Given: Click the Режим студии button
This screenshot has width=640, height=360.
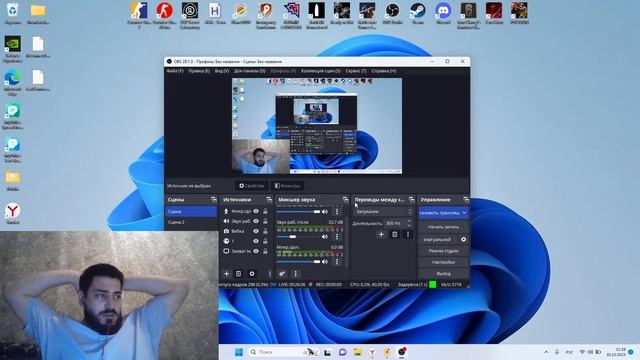Looking at the screenshot, I should 443,251.
